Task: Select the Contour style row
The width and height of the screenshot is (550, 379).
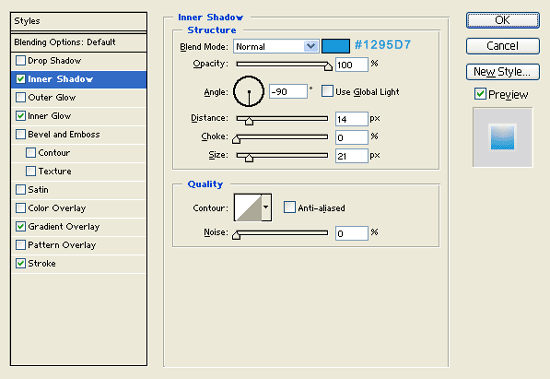Action: (79, 153)
